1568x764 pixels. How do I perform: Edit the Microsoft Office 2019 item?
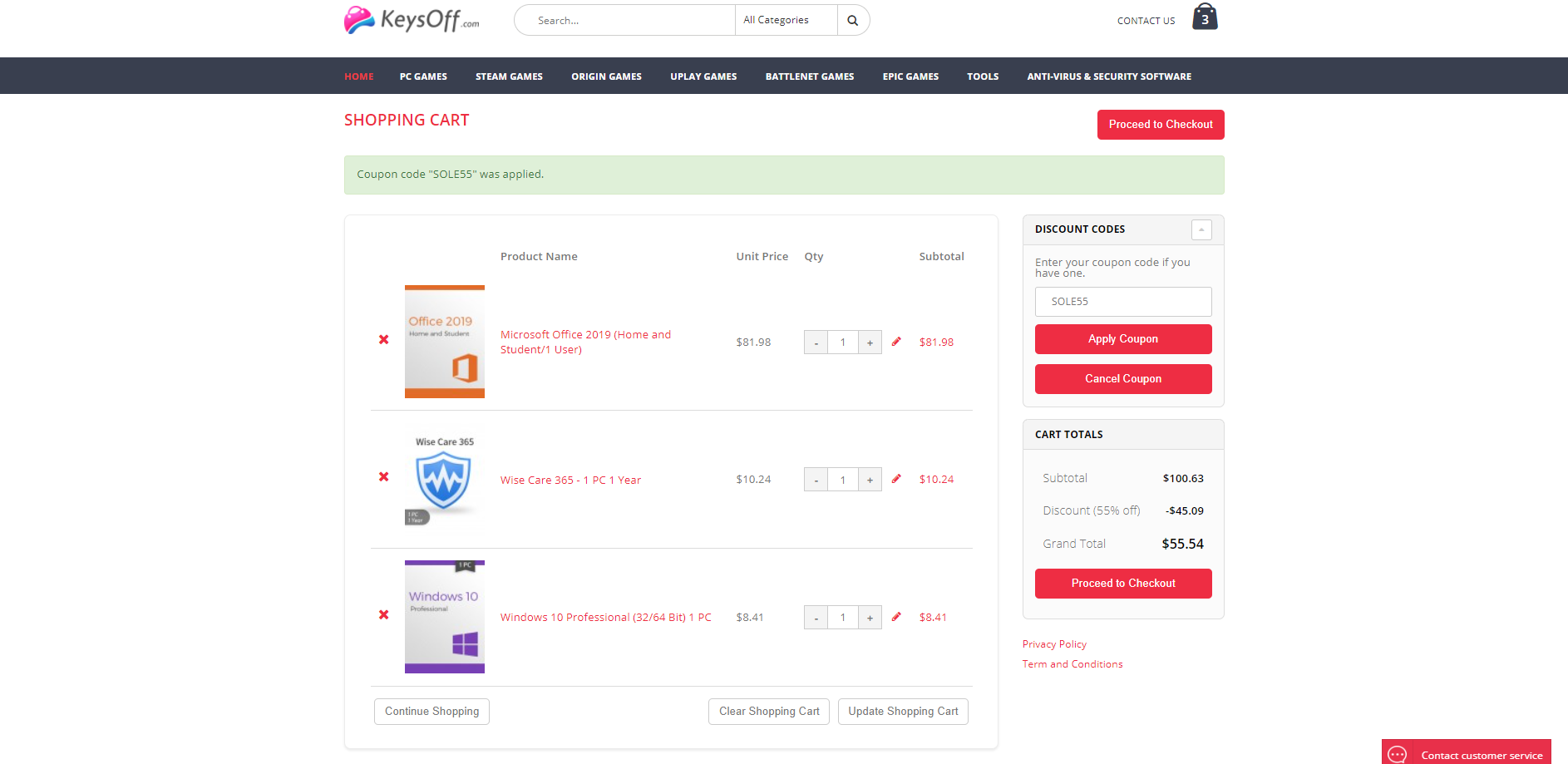pyautogui.click(x=896, y=342)
